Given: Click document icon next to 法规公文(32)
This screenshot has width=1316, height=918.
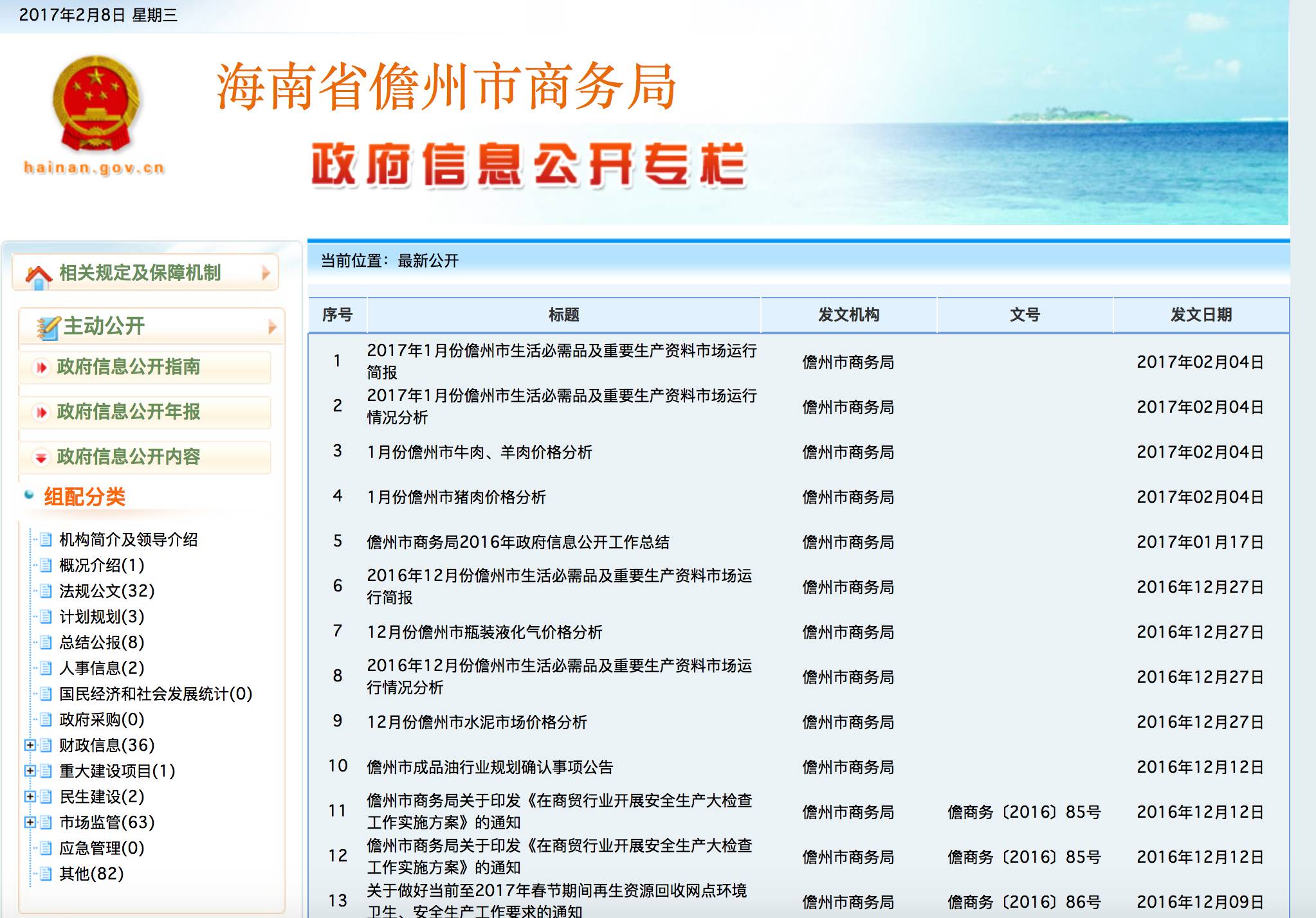Looking at the screenshot, I should click(x=46, y=591).
